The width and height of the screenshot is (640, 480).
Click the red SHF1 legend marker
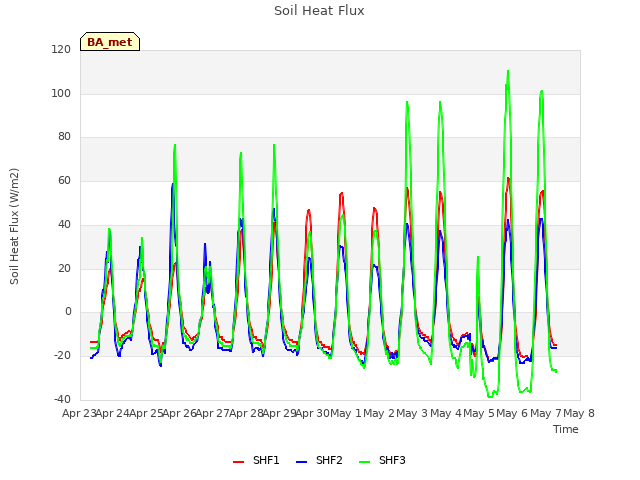coord(238,462)
